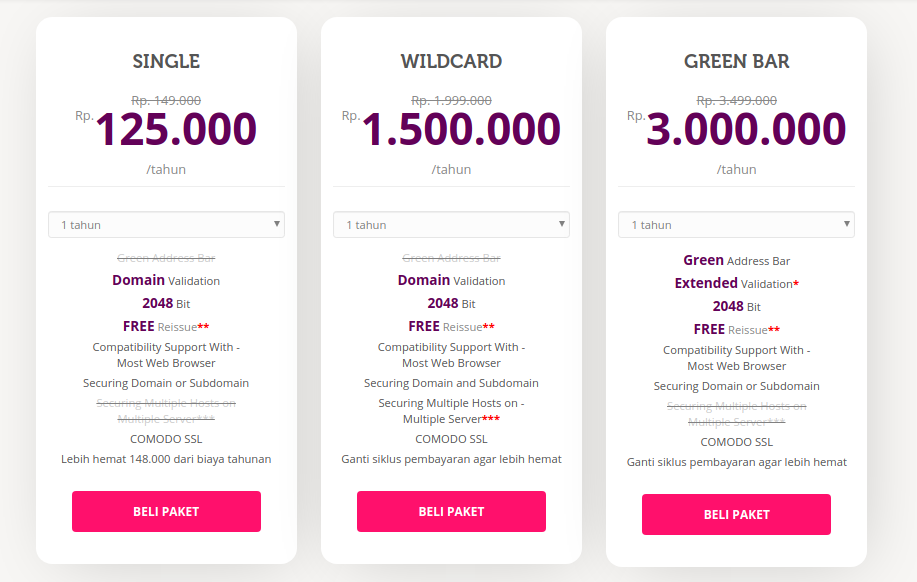Click dropdown arrow in GREEN BAR plan selector
This screenshot has height=582, width=917.
846,224
